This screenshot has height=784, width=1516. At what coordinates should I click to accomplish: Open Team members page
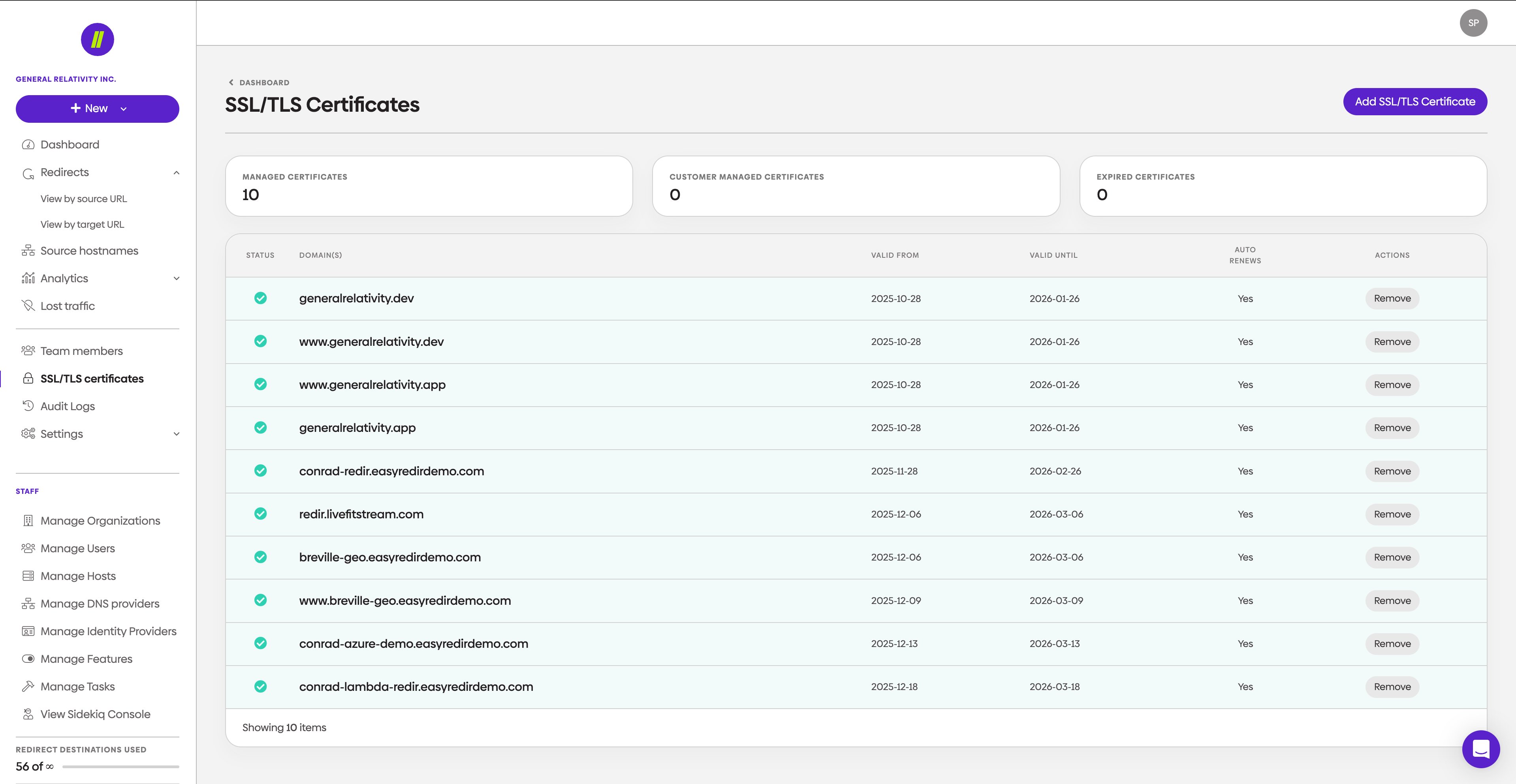click(81, 351)
